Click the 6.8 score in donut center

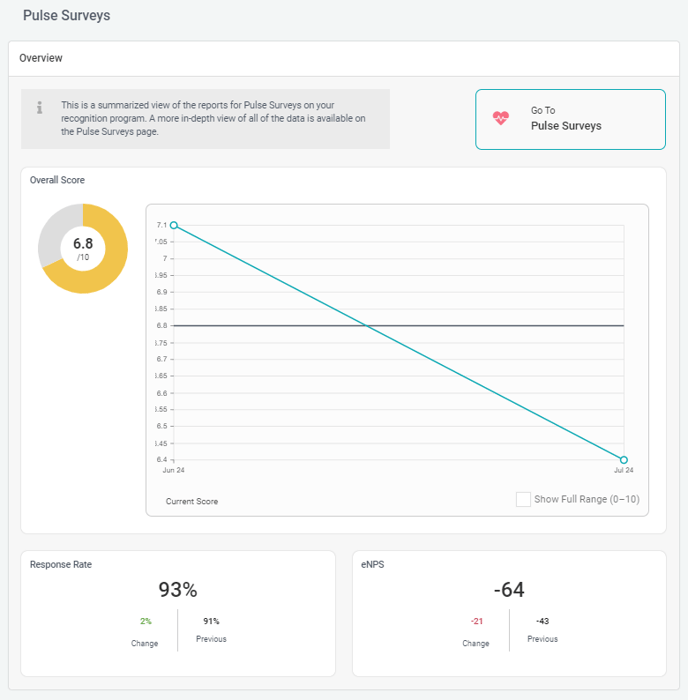point(83,244)
